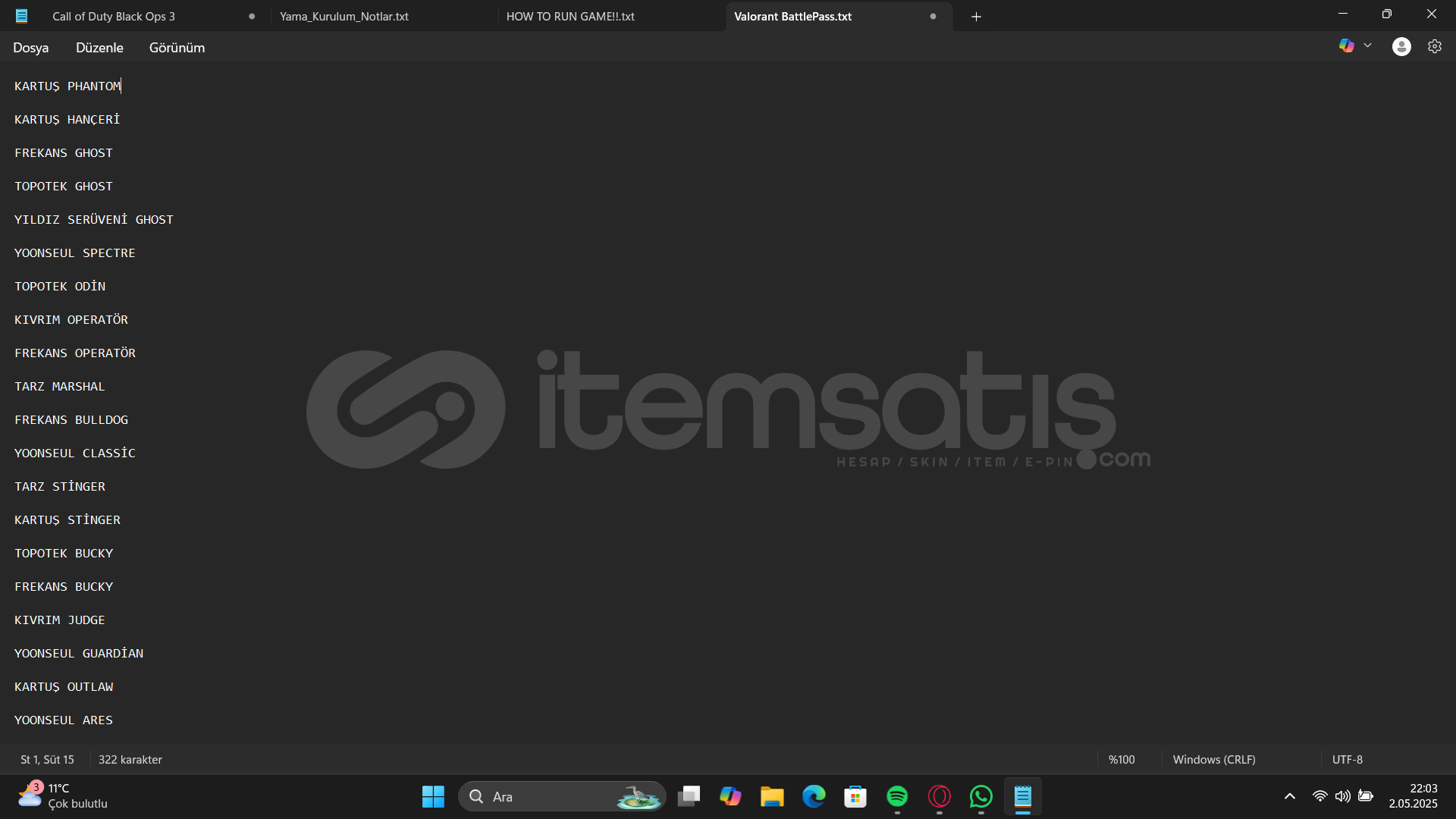Click the line YOONSEUL CLASSİC
This screenshot has height=819, width=1456.
(75, 453)
